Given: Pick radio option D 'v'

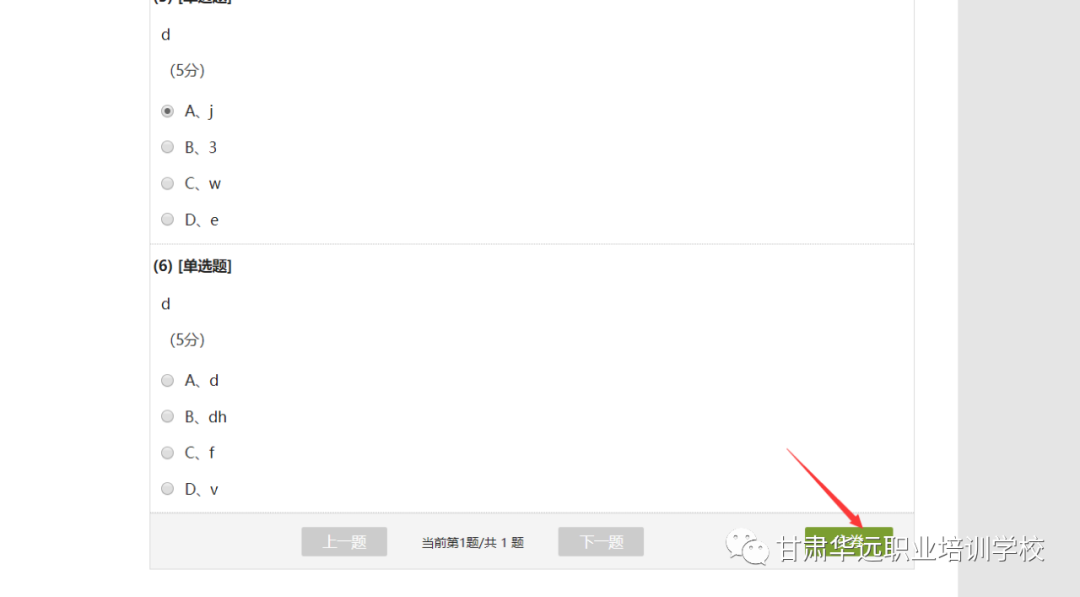Looking at the screenshot, I should (167, 488).
